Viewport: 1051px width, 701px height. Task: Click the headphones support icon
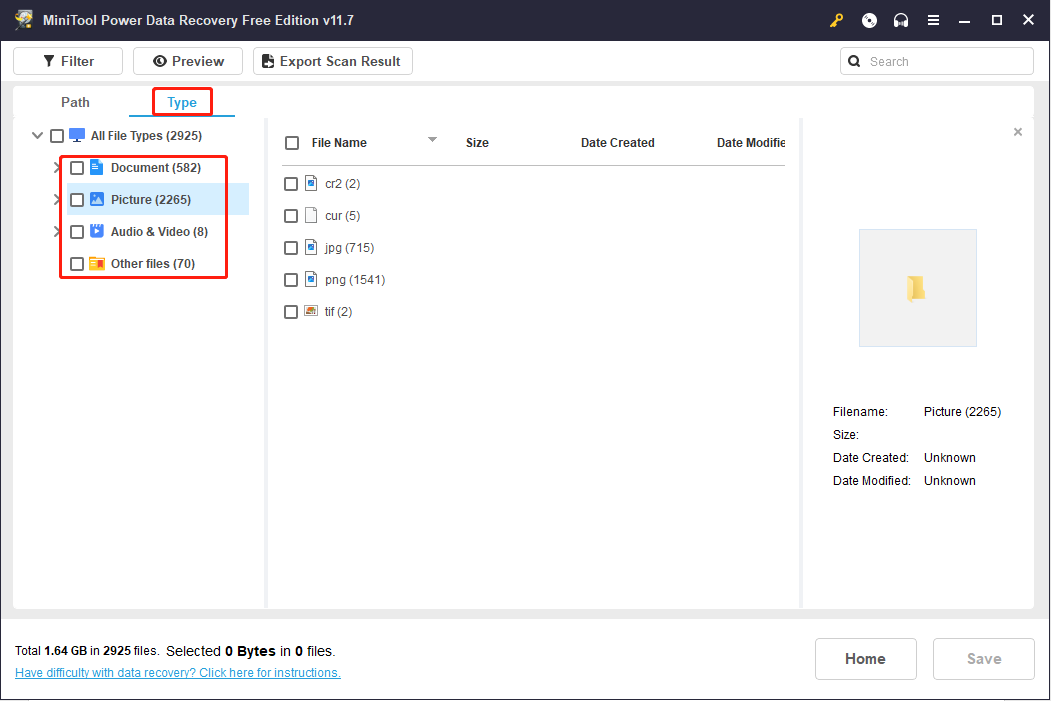(901, 20)
